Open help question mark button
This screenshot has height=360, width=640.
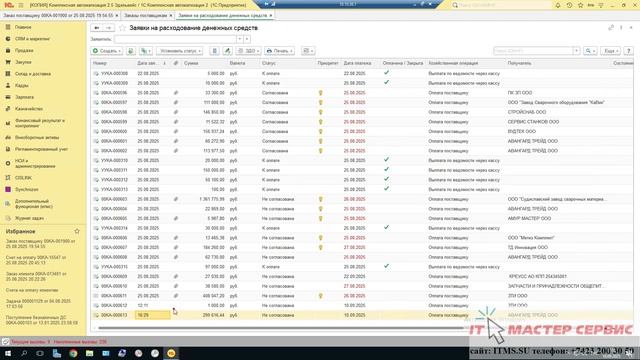click(x=629, y=51)
